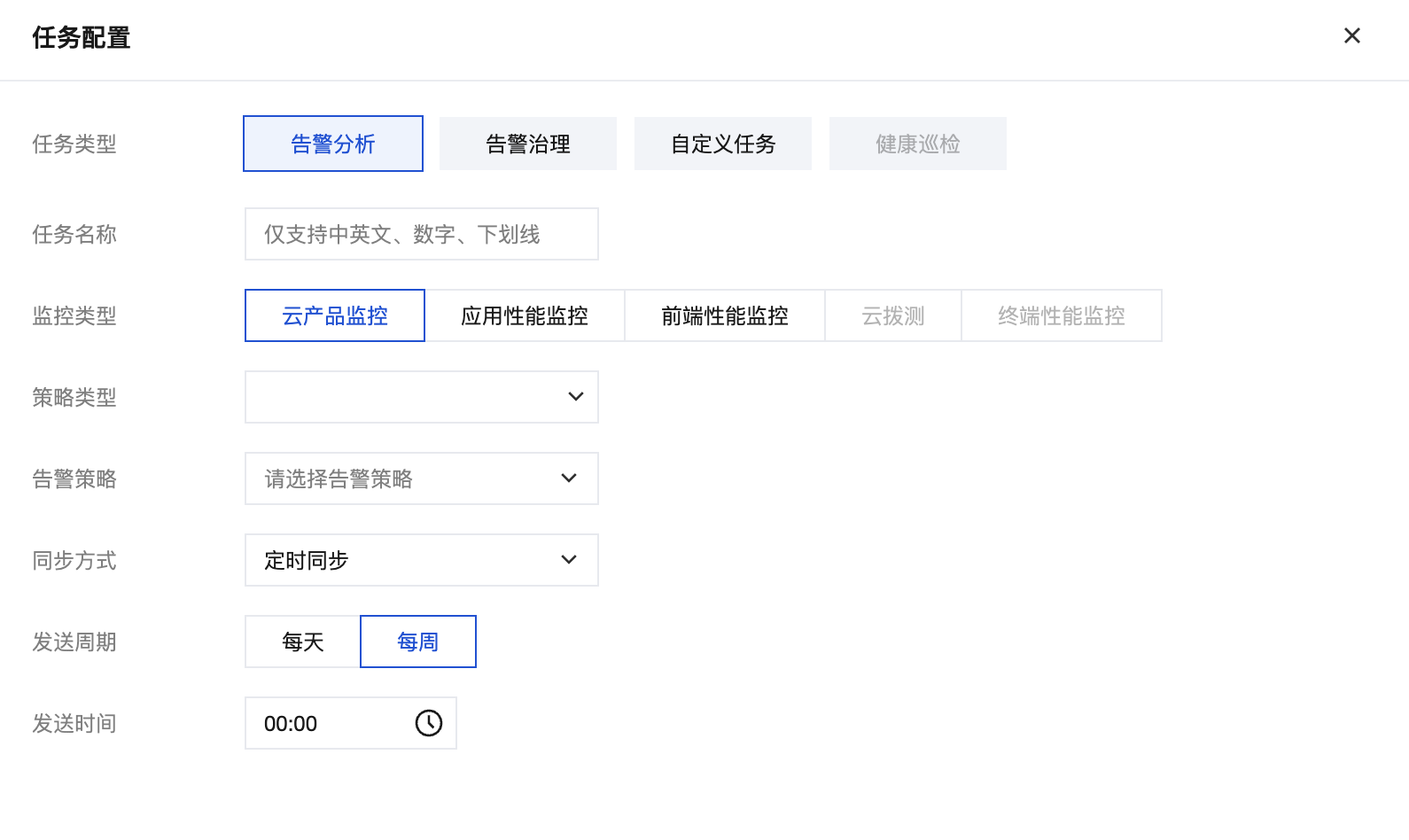Switch to 应用性能监控 monitoring type
The width and height of the screenshot is (1409, 840).
click(x=525, y=315)
